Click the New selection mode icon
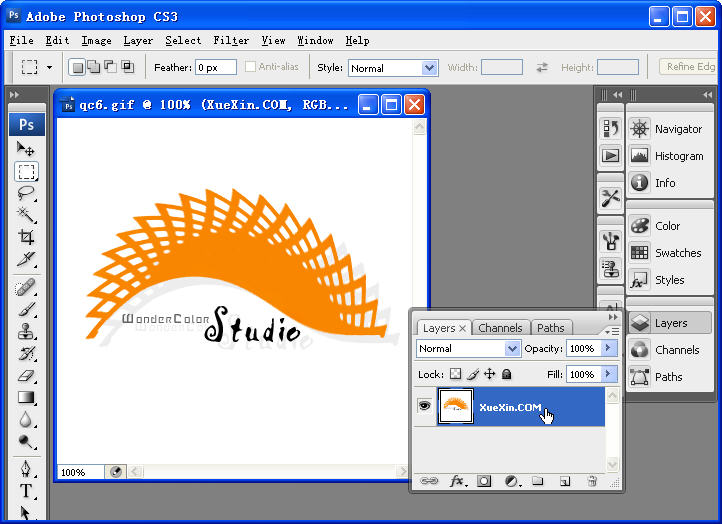This screenshot has width=722, height=524. [77, 67]
